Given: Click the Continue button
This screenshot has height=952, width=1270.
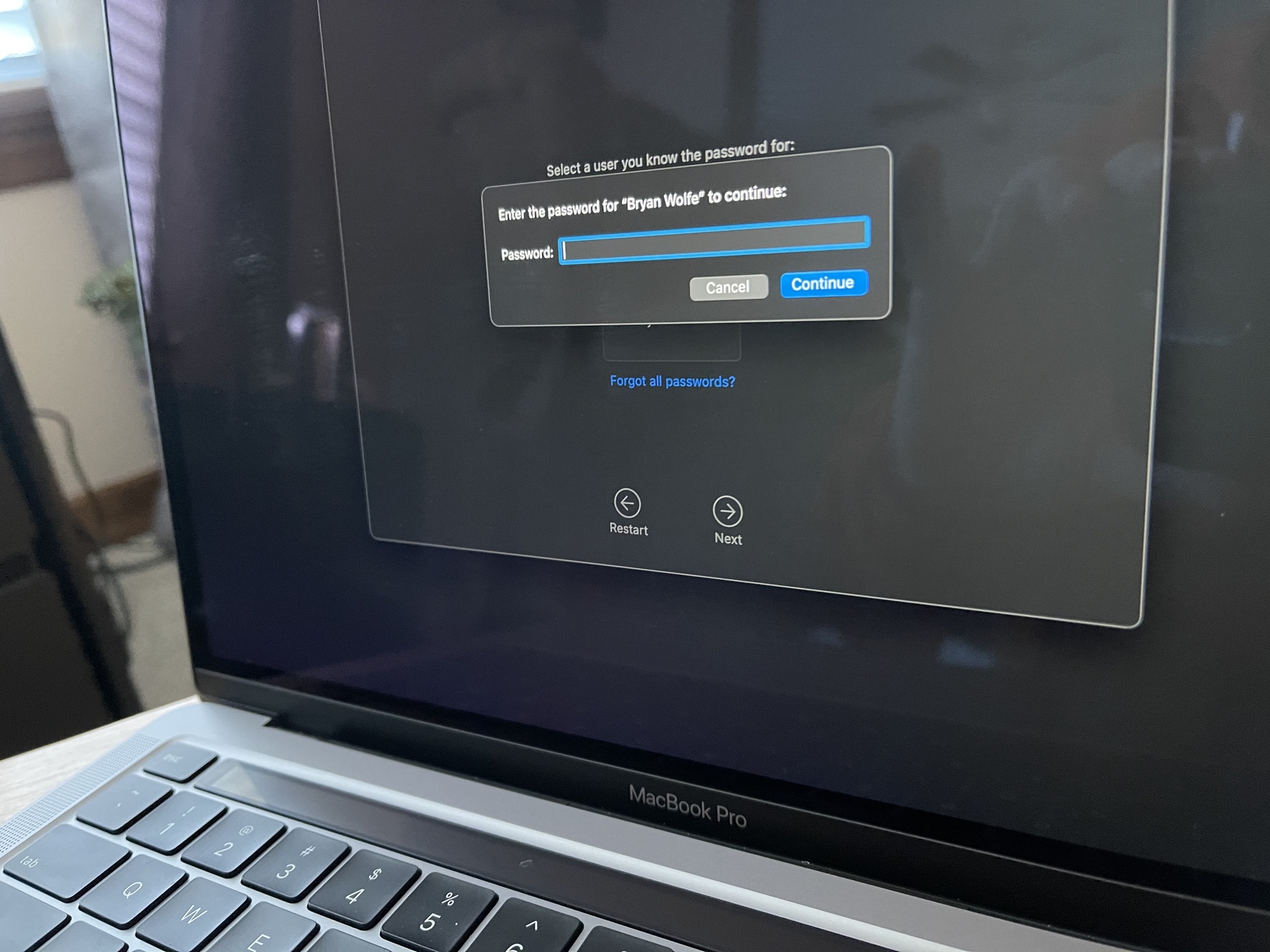Looking at the screenshot, I should [x=820, y=283].
